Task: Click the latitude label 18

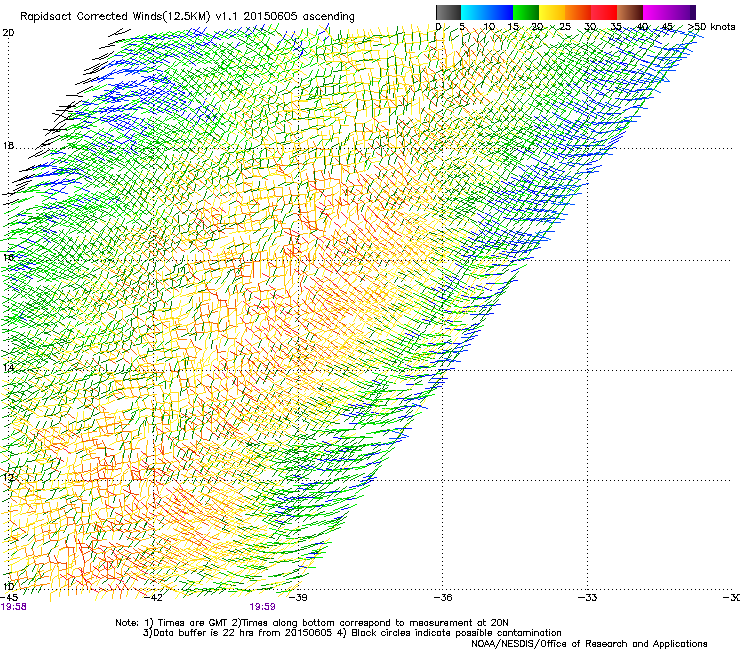Action: tap(8, 145)
